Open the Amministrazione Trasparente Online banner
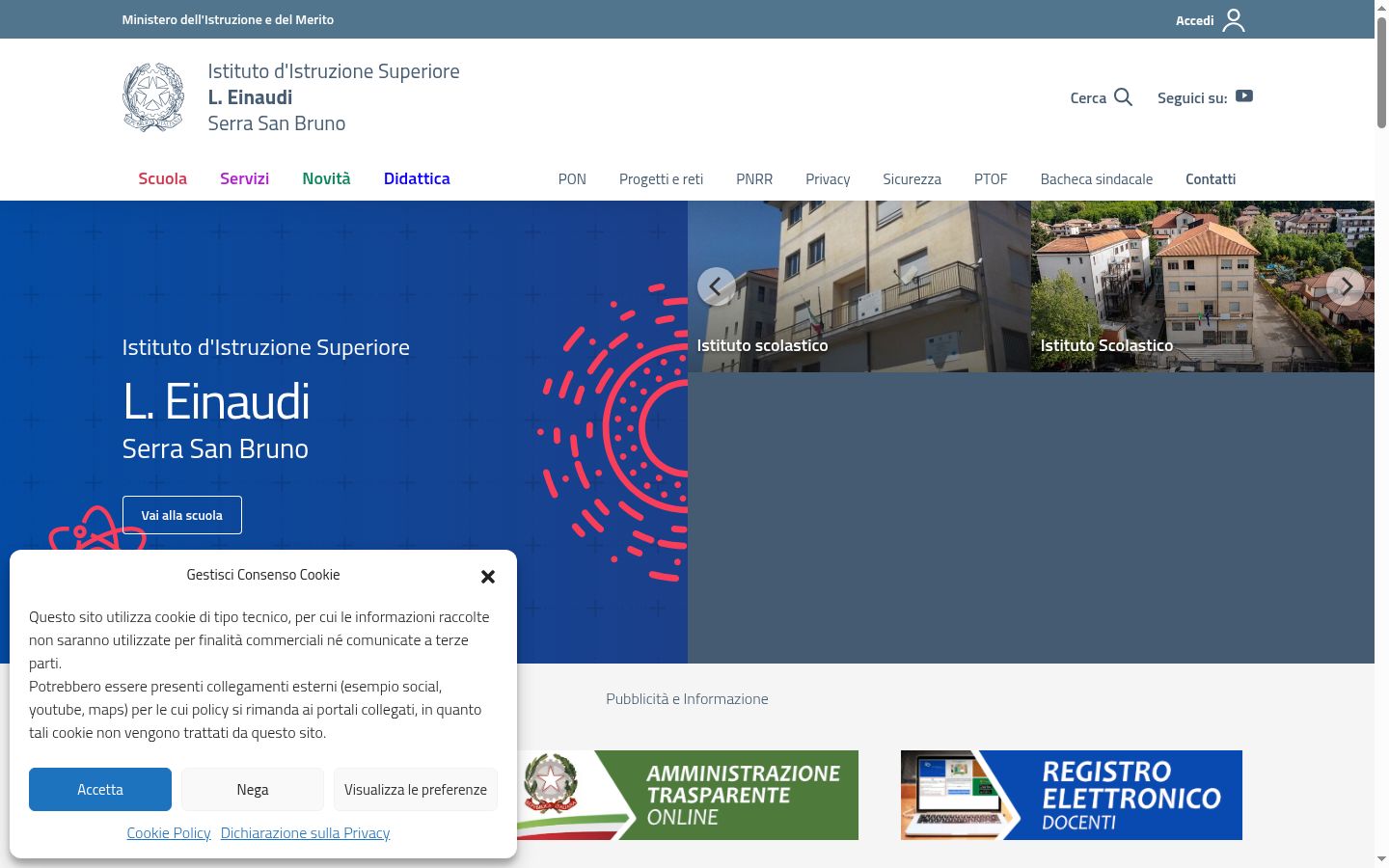This screenshot has width=1389, height=868. [688, 795]
